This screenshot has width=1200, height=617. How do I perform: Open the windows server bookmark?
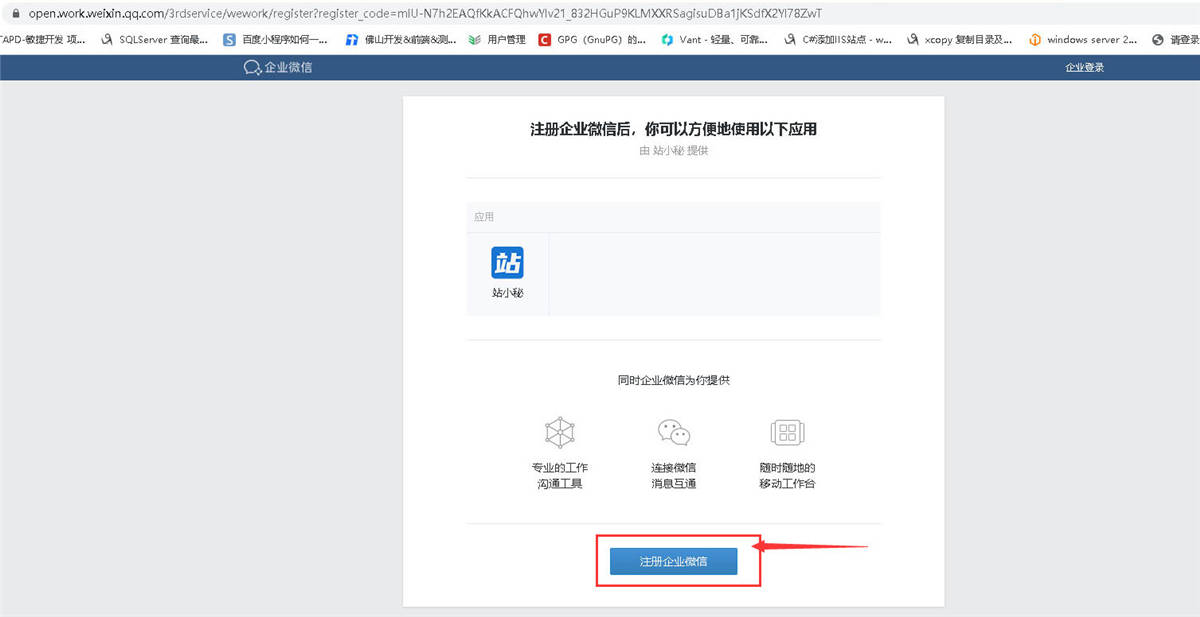(x=1083, y=40)
